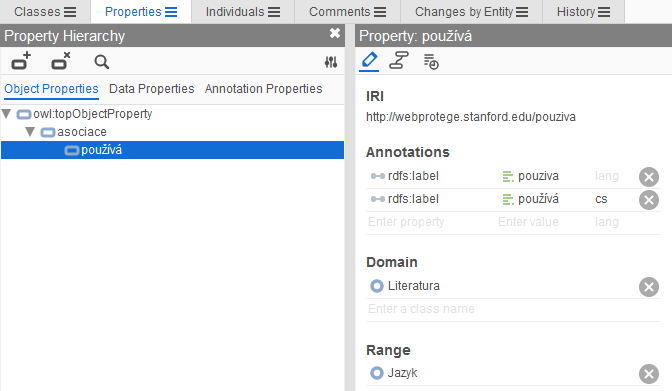Image resolution: width=672 pixels, height=391 pixels.
Task: Show the property change history icon
Action: [x=431, y=62]
